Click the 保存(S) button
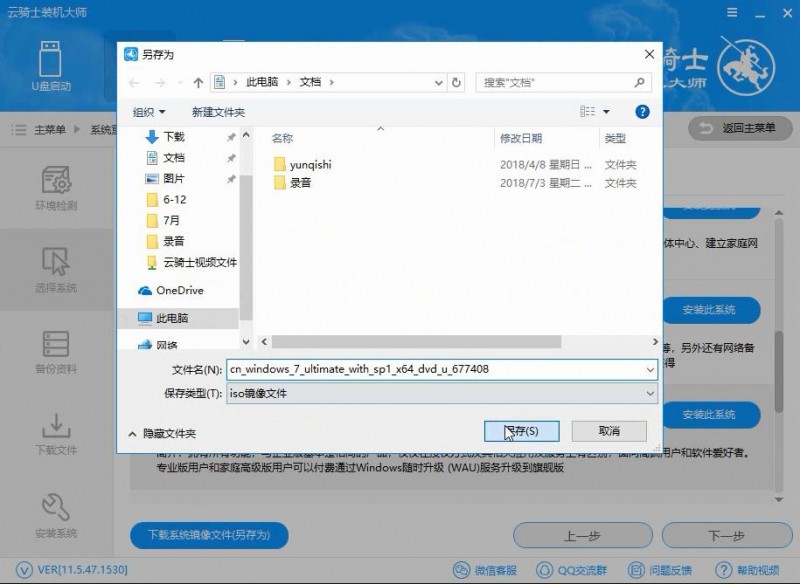This screenshot has height=584, width=800. [521, 431]
